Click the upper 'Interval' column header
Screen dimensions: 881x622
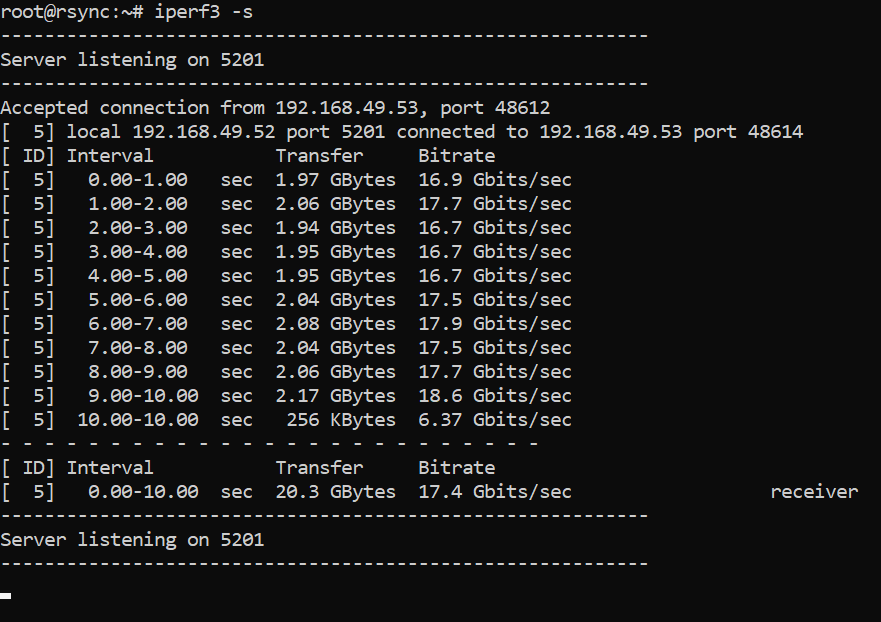click(x=110, y=156)
